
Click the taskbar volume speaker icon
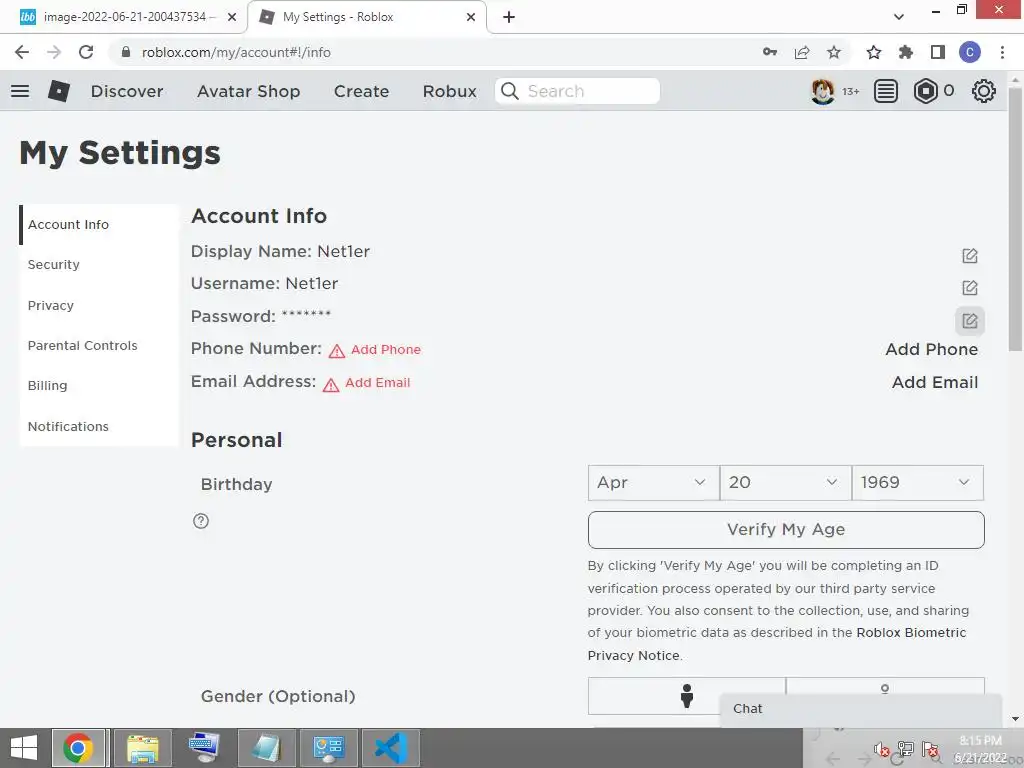pos(881,750)
